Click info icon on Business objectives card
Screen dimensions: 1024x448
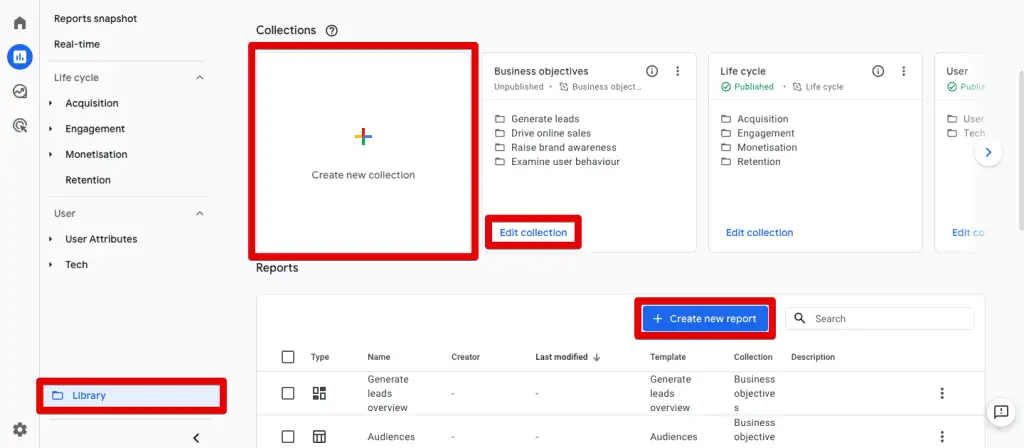click(x=652, y=71)
